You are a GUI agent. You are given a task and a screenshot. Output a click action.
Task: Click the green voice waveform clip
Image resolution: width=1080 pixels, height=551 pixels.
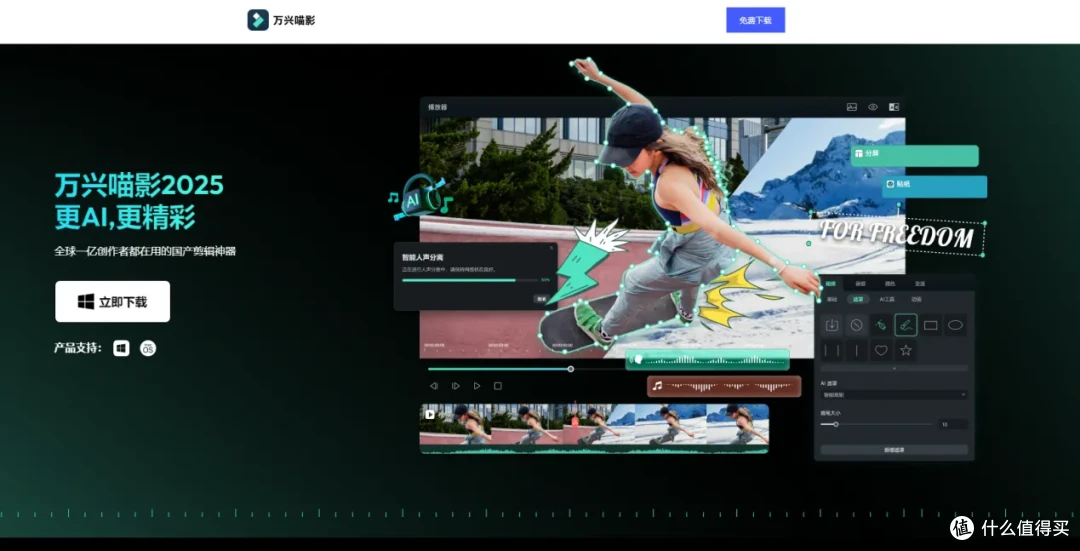[707, 360]
